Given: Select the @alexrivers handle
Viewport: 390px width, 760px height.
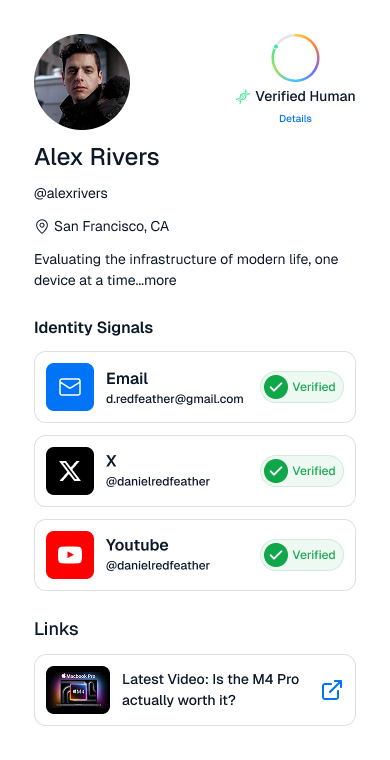Looking at the screenshot, I should [x=71, y=193].
